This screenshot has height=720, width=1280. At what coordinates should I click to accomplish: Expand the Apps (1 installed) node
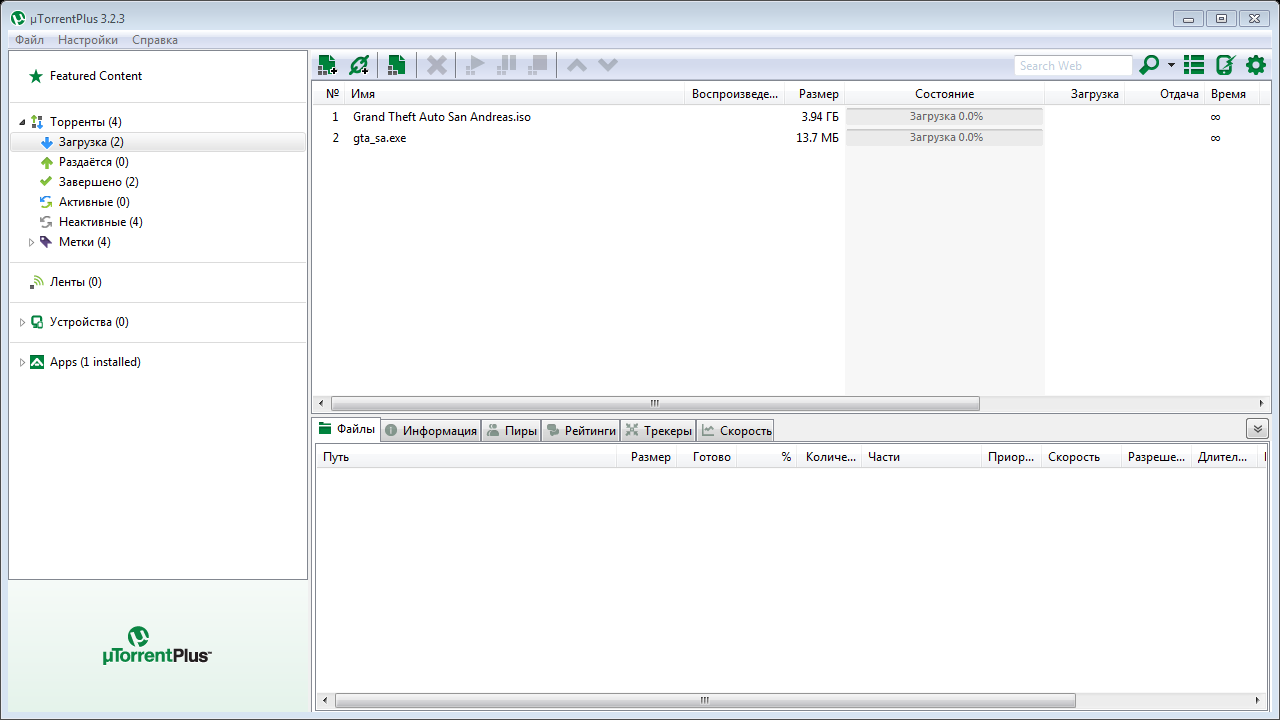pyautogui.click(x=22, y=362)
